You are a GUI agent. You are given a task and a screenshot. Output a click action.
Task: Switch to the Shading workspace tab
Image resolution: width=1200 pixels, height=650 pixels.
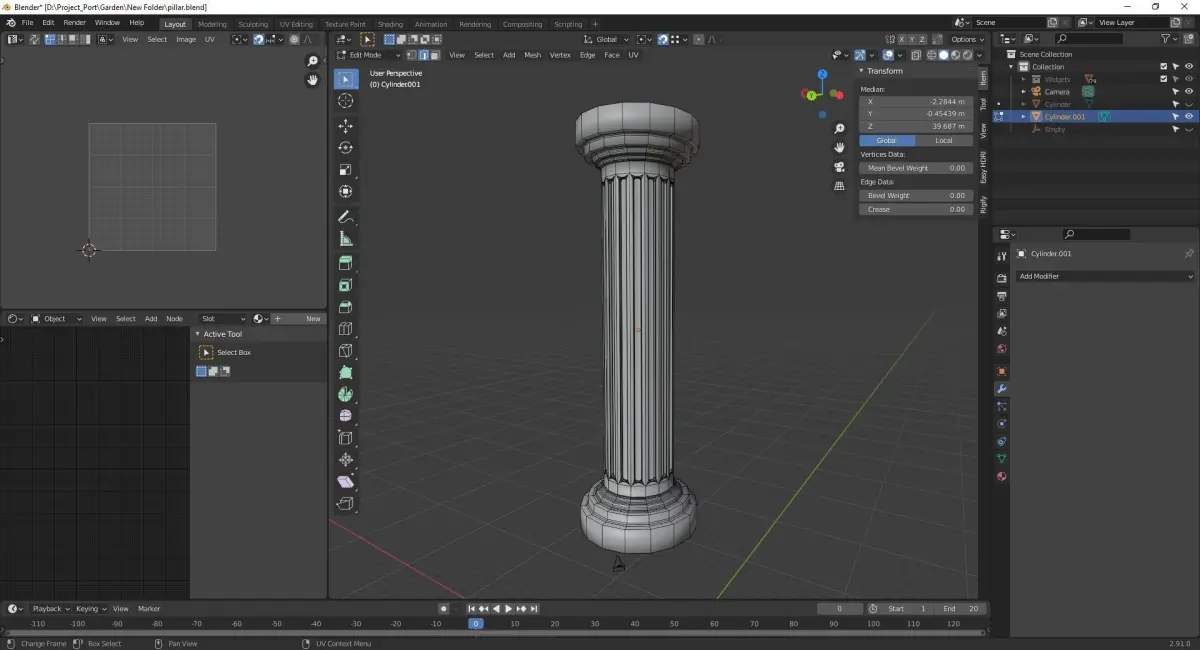390,24
